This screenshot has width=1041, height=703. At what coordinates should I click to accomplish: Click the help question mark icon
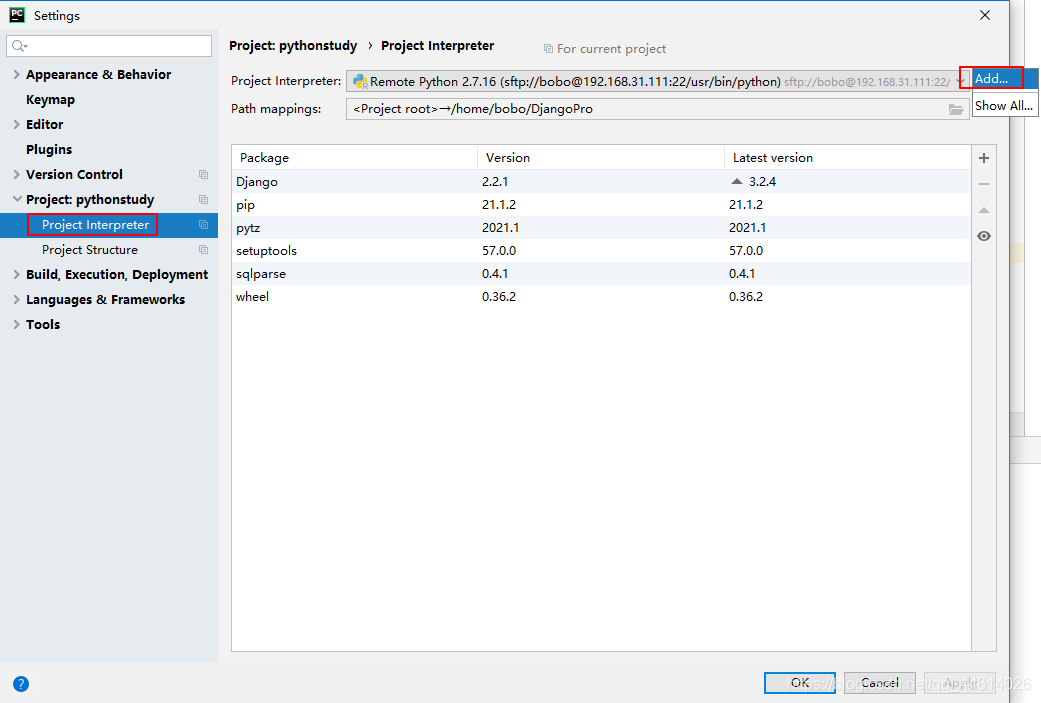coord(21,684)
